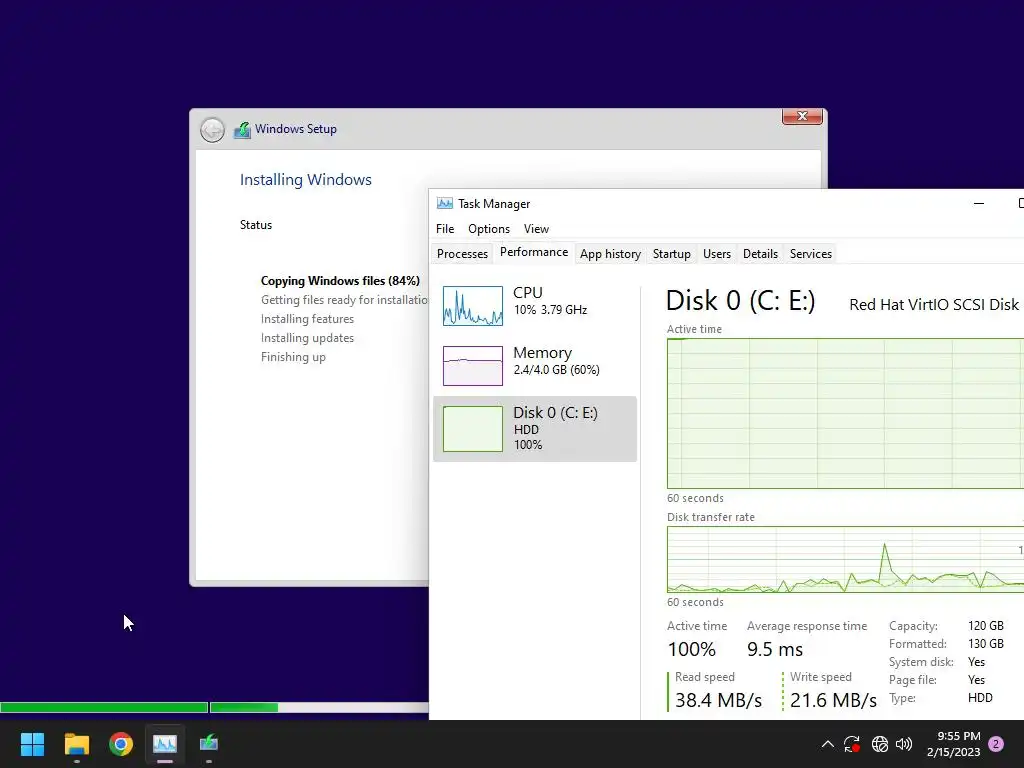Click the Windows Setup title icon

[242, 129]
